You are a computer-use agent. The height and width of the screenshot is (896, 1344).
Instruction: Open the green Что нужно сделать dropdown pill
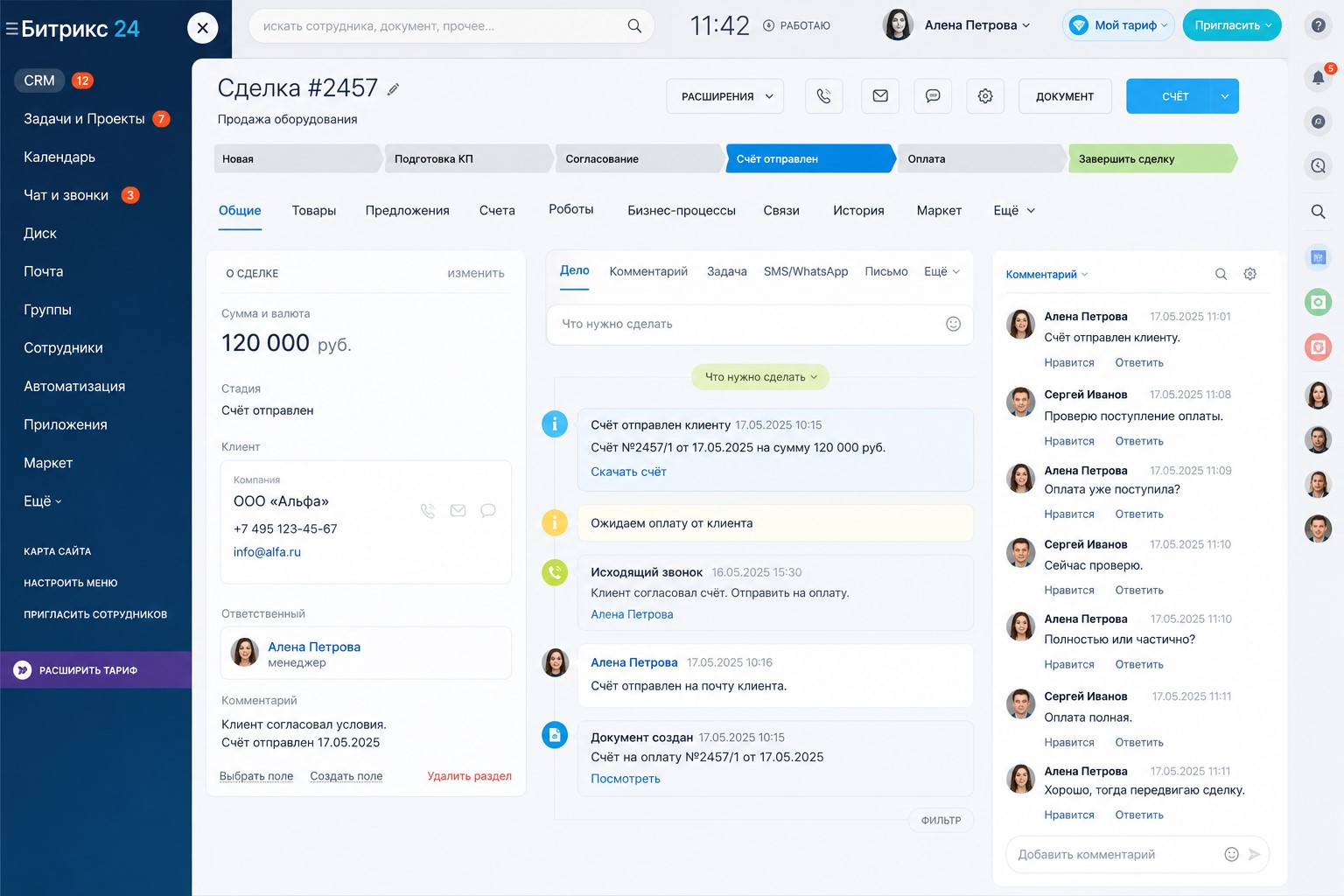pos(760,377)
